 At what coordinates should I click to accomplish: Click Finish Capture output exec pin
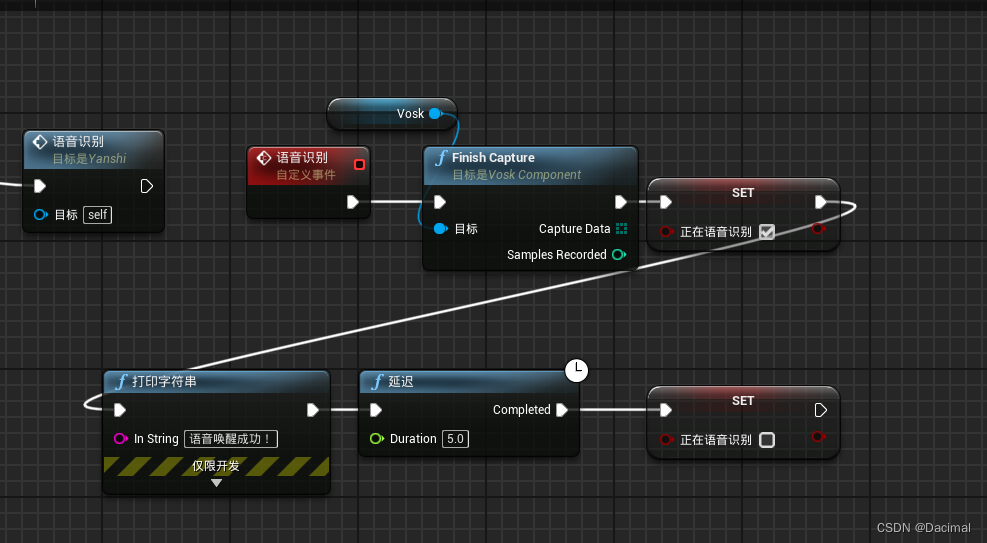click(x=621, y=202)
